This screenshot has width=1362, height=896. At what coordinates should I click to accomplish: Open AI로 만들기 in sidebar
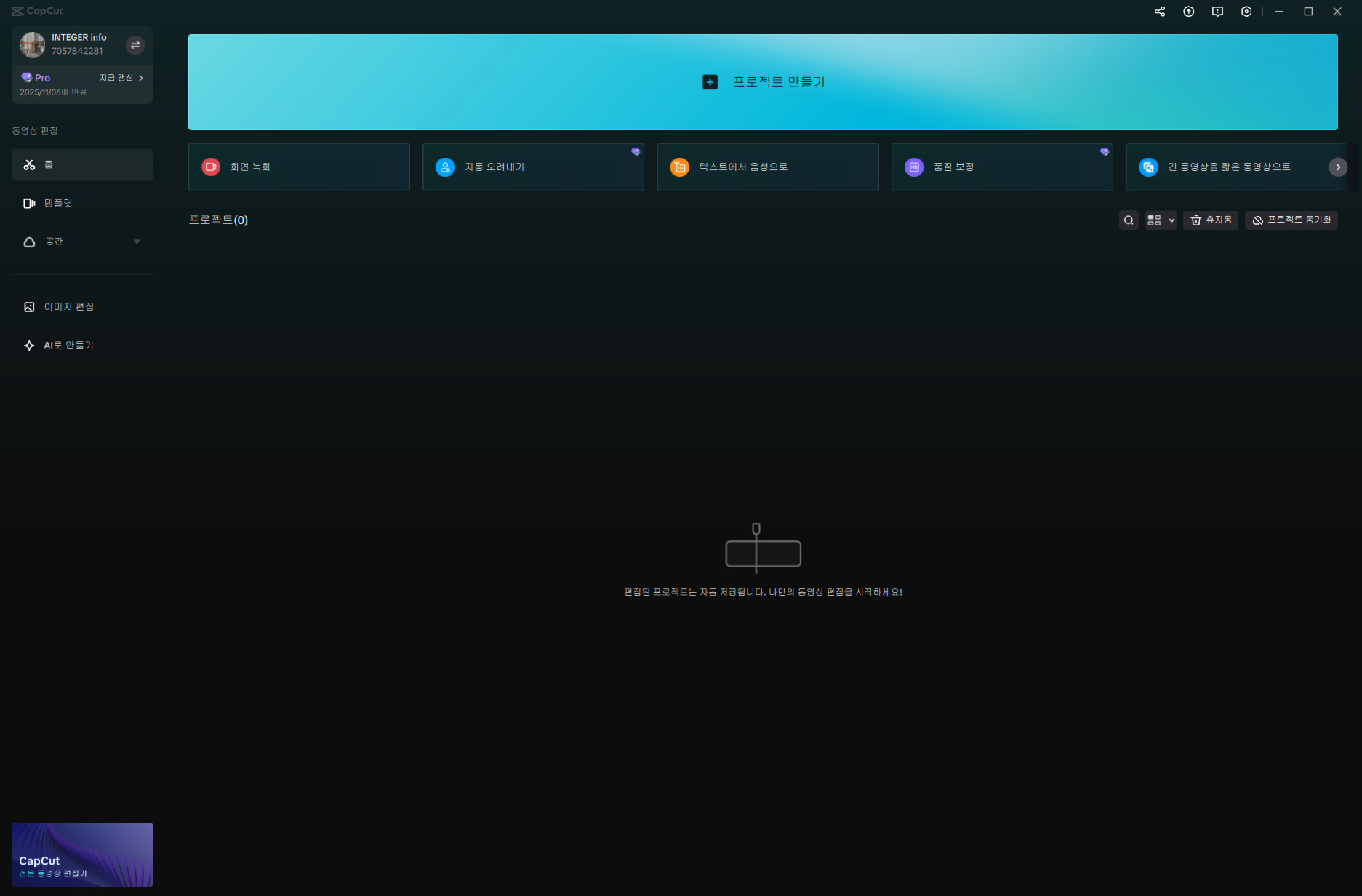[x=82, y=345]
